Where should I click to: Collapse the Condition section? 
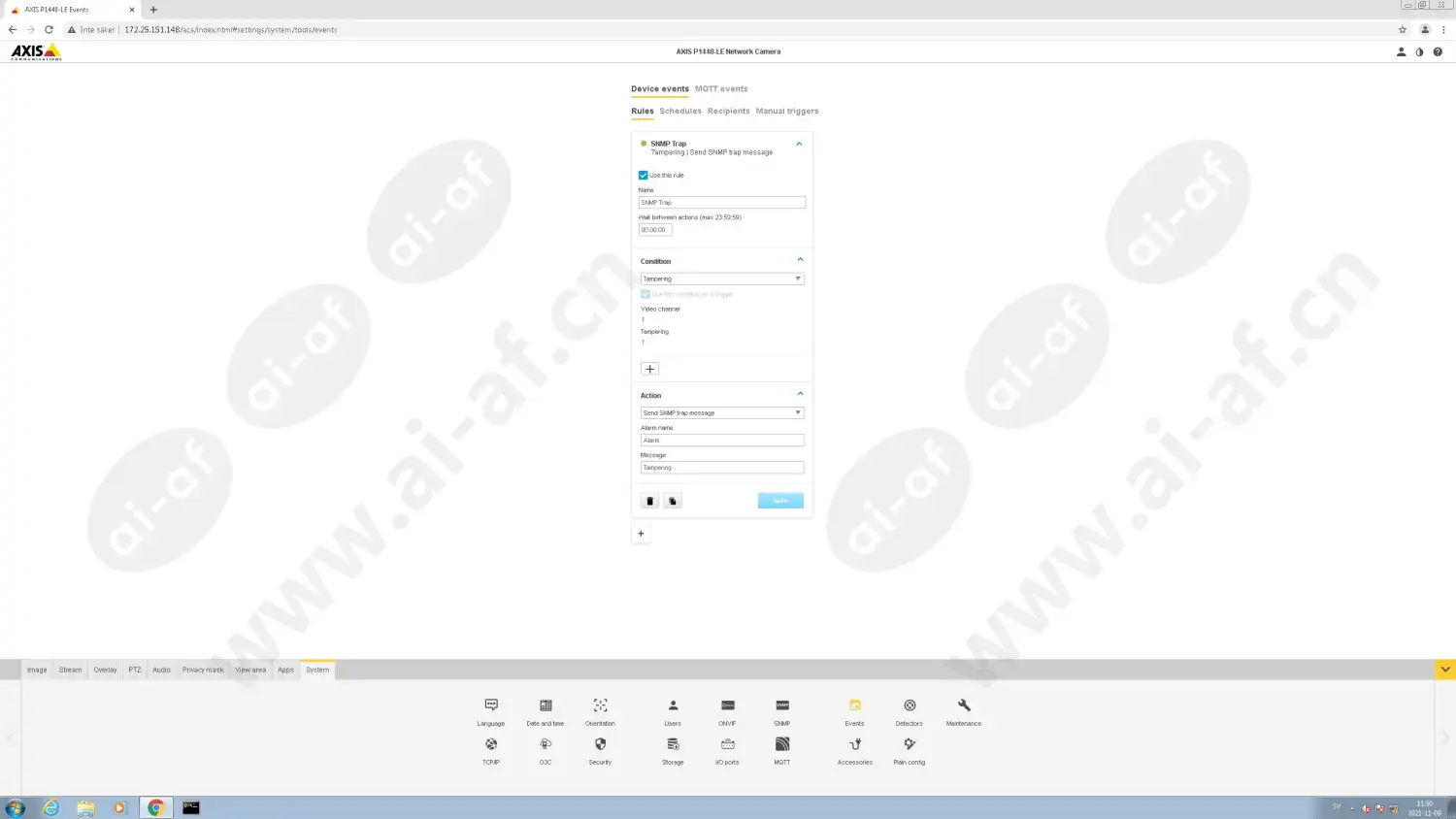pos(800,260)
